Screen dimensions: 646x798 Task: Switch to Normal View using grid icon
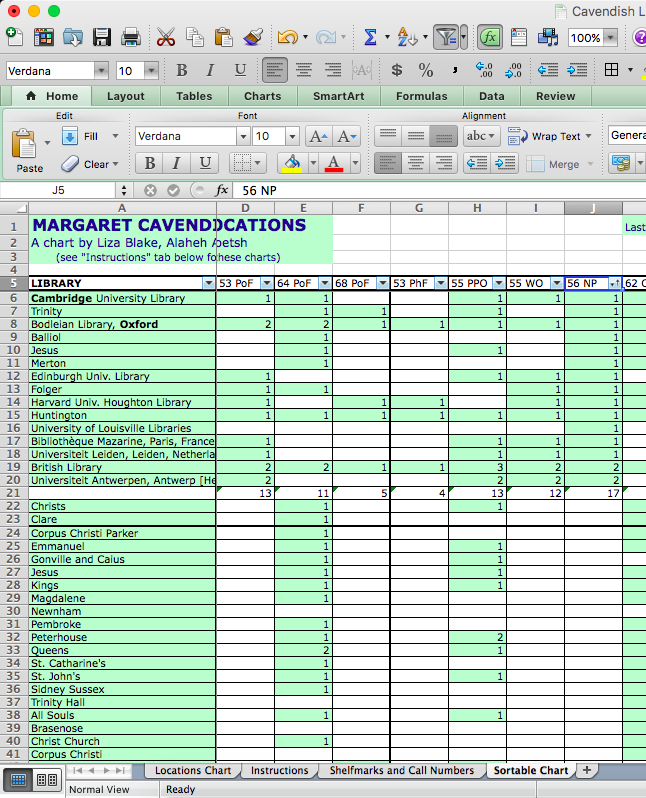(x=18, y=780)
